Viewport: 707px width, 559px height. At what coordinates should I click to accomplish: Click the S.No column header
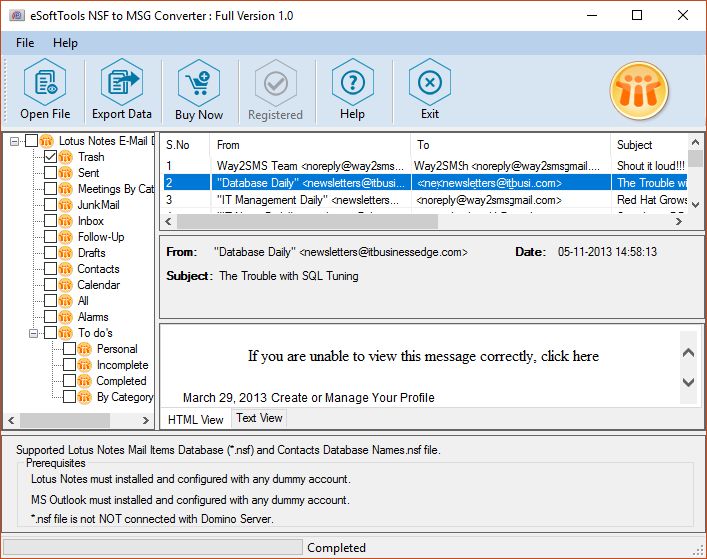[185, 145]
